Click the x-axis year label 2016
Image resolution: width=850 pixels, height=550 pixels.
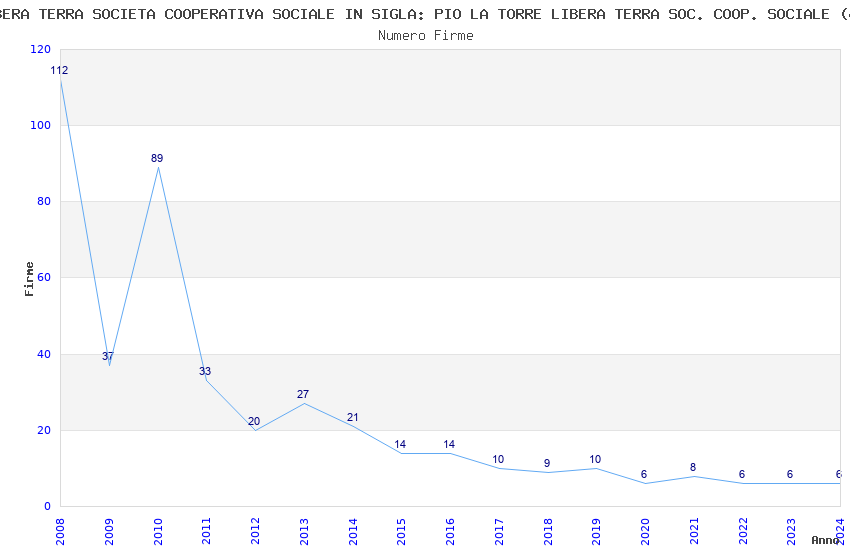450,531
